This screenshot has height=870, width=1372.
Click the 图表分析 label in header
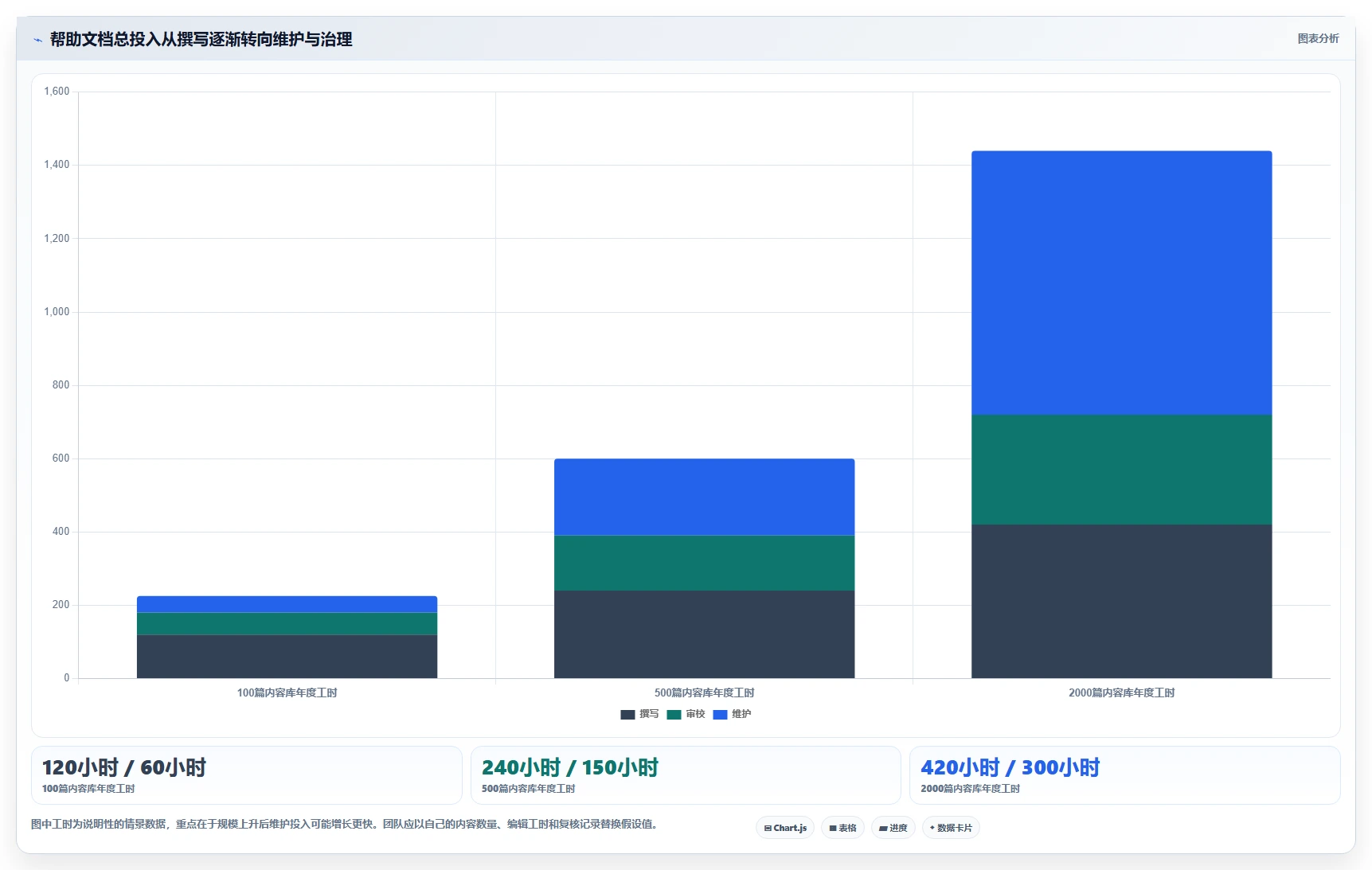coord(1318,38)
